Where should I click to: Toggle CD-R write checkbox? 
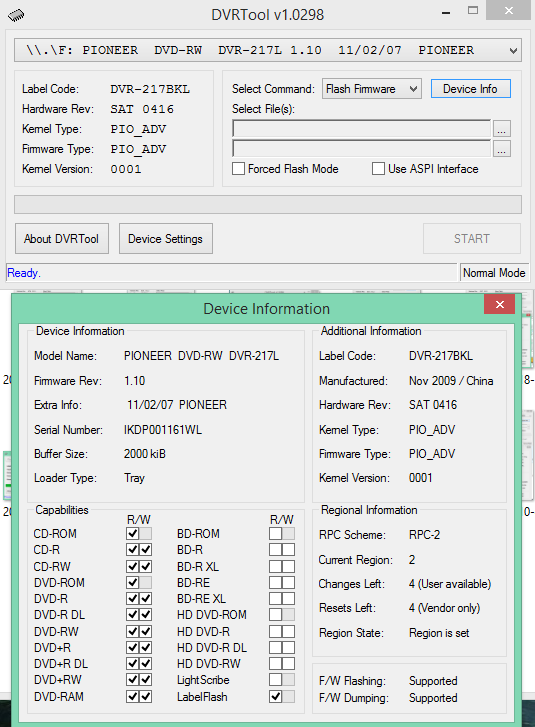click(146, 550)
